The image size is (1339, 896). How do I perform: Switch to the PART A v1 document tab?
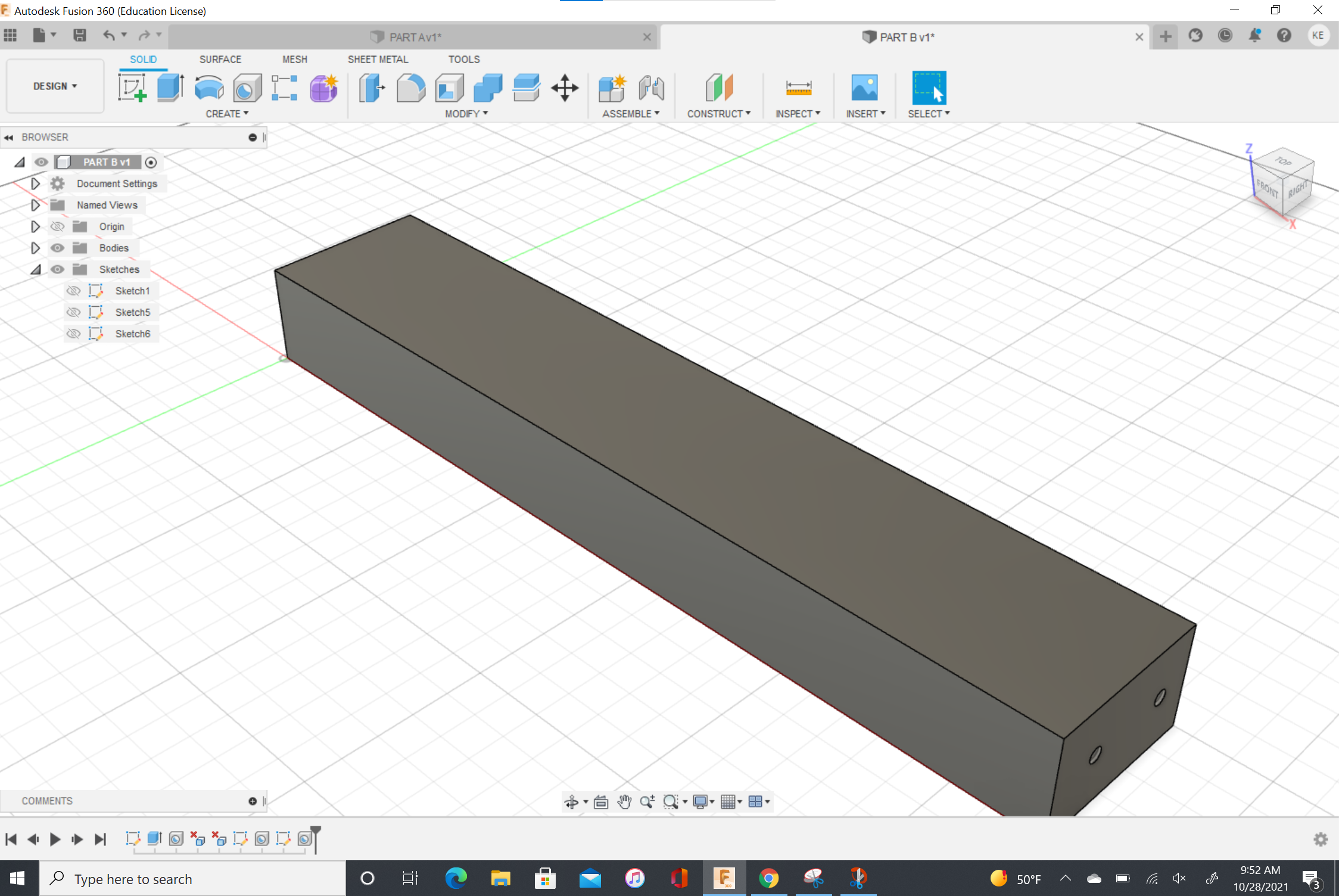(415, 36)
